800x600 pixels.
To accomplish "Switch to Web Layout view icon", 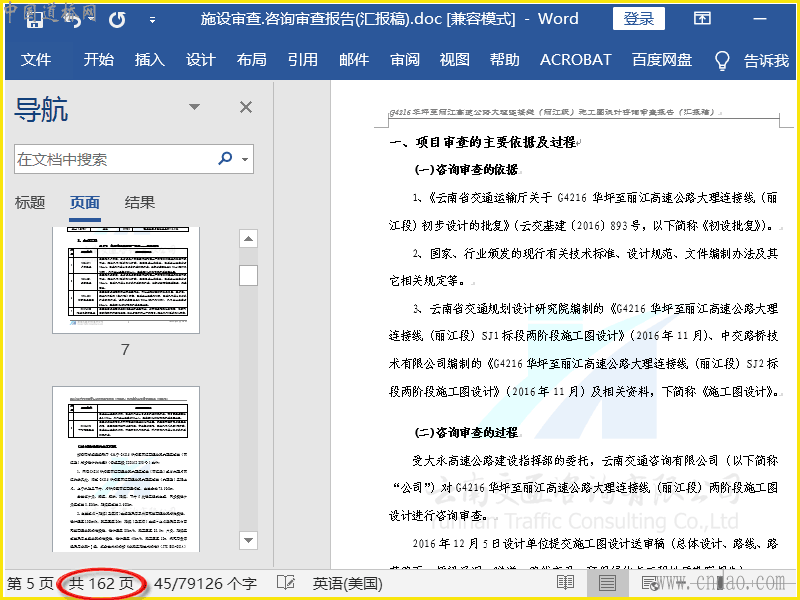I will 649,583.
